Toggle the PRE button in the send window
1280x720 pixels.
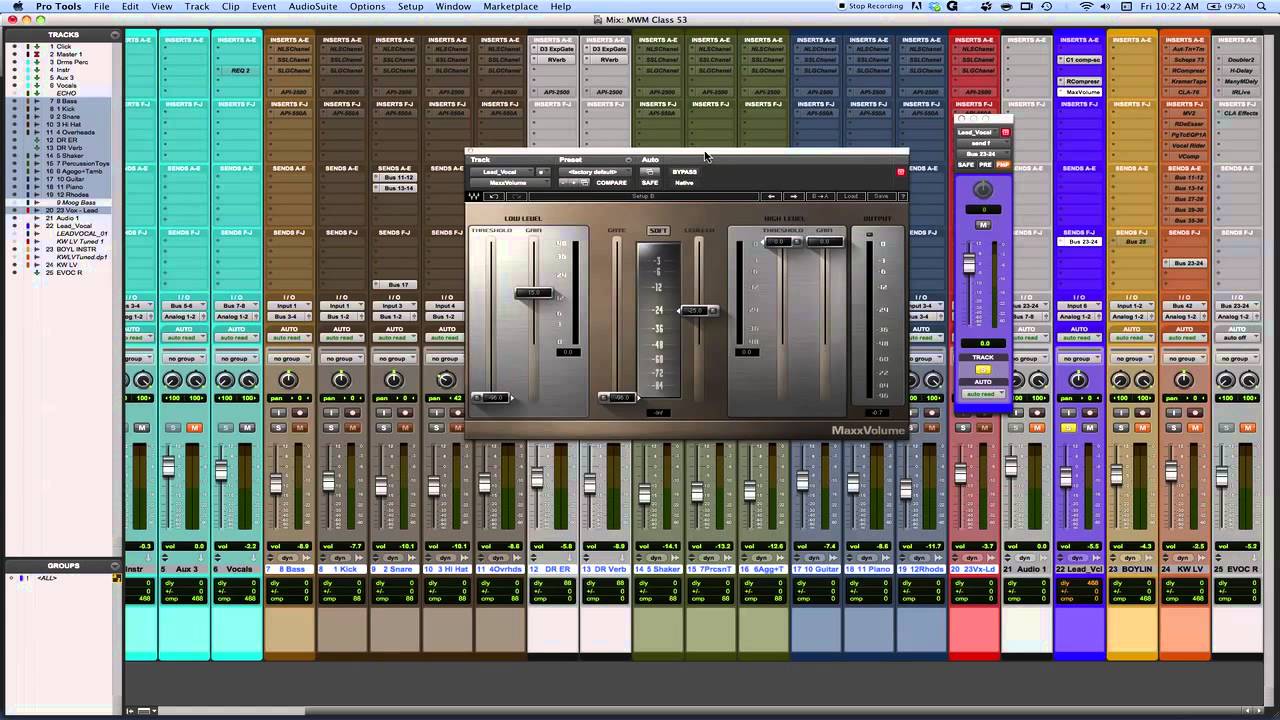[985, 165]
